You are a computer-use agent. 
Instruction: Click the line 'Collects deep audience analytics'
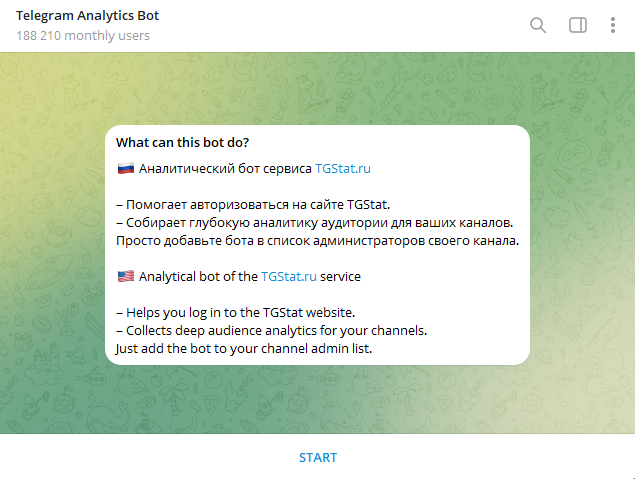click(272, 330)
